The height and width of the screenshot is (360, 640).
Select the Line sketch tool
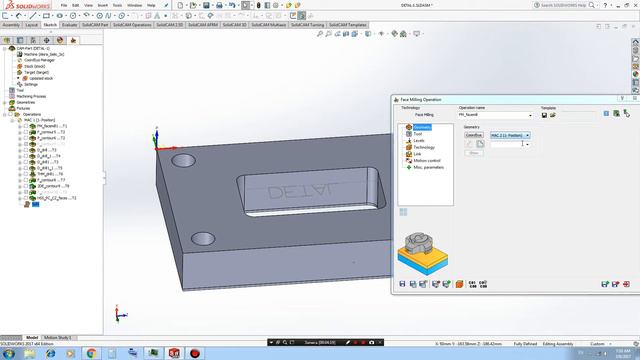tap(33, 16)
